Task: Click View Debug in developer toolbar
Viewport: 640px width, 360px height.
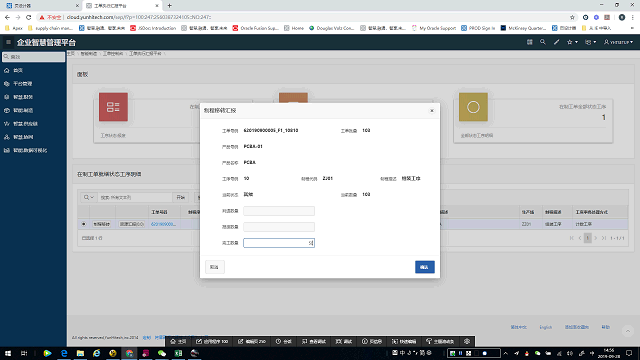Action: [x=314, y=341]
